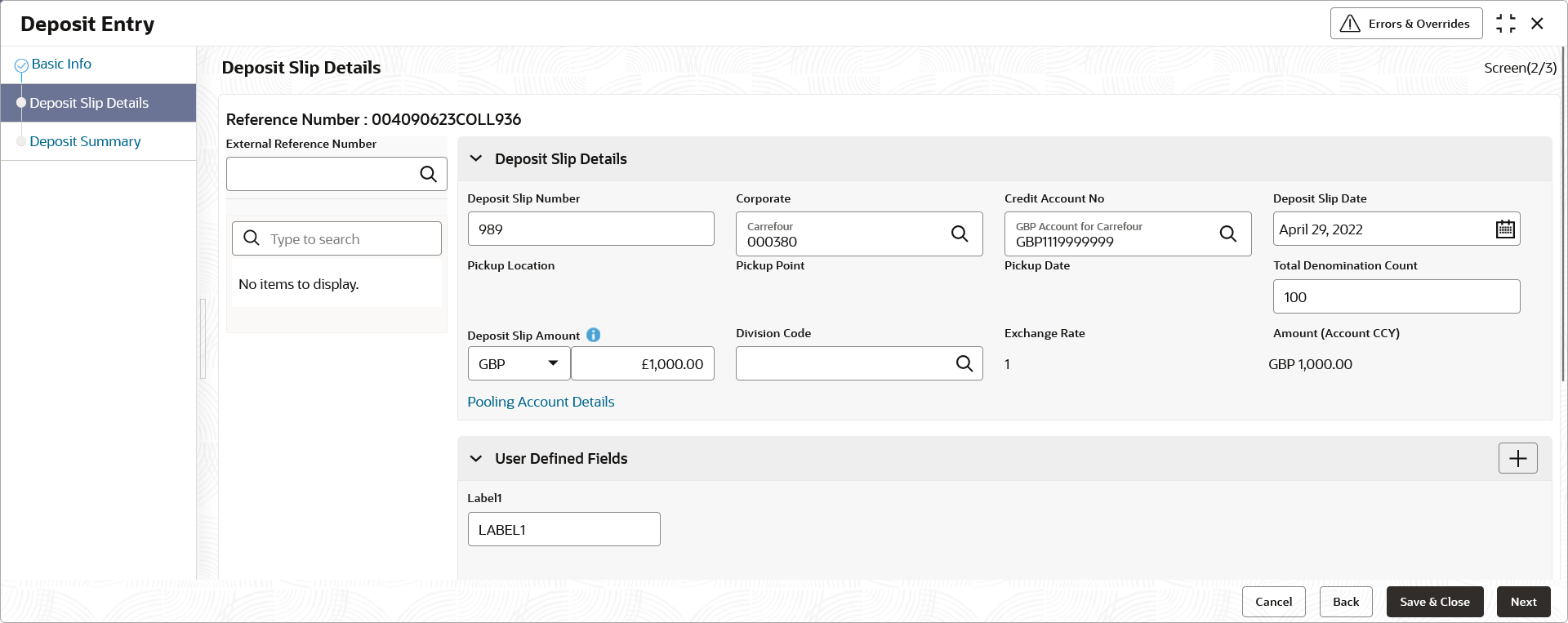The image size is (1568, 623).
Task: Collapse the Deposit Slip Details section
Action: click(x=476, y=158)
